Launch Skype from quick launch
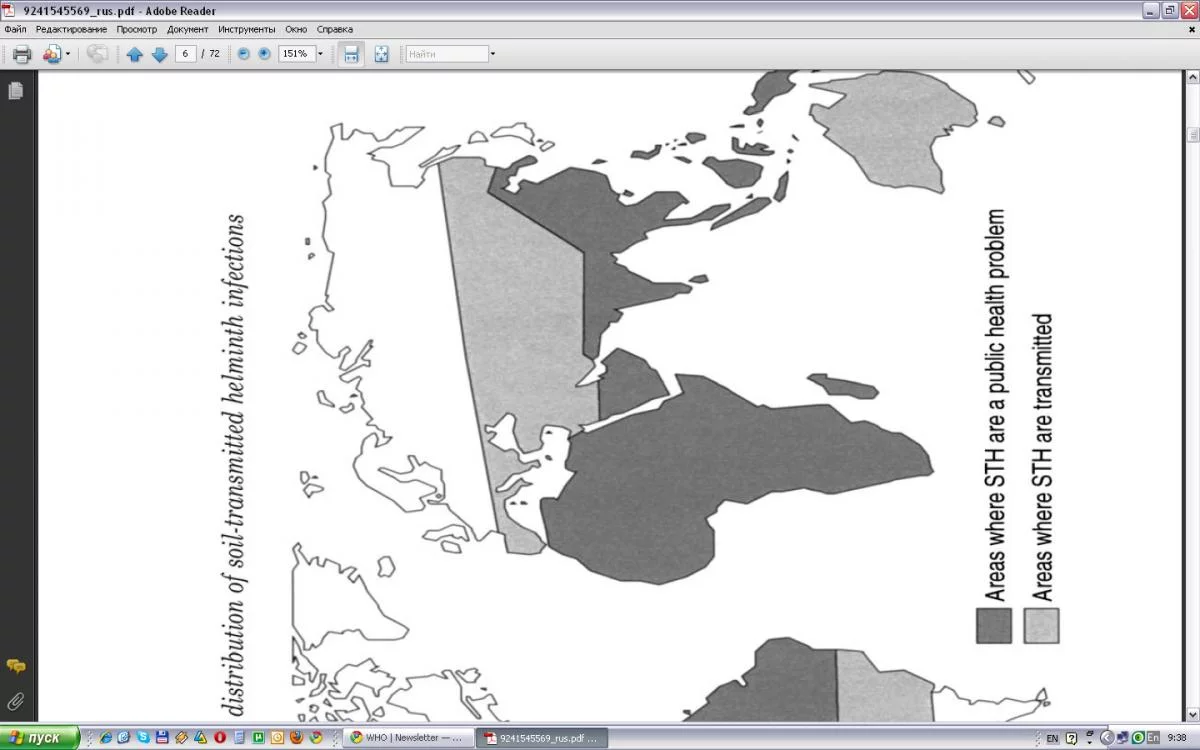1200x750 pixels. [143, 738]
